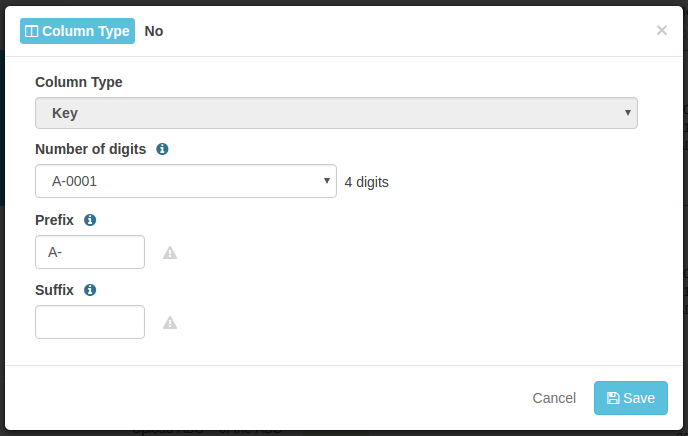Click into the empty Suffix input field
The width and height of the screenshot is (688, 436).
tap(90, 322)
